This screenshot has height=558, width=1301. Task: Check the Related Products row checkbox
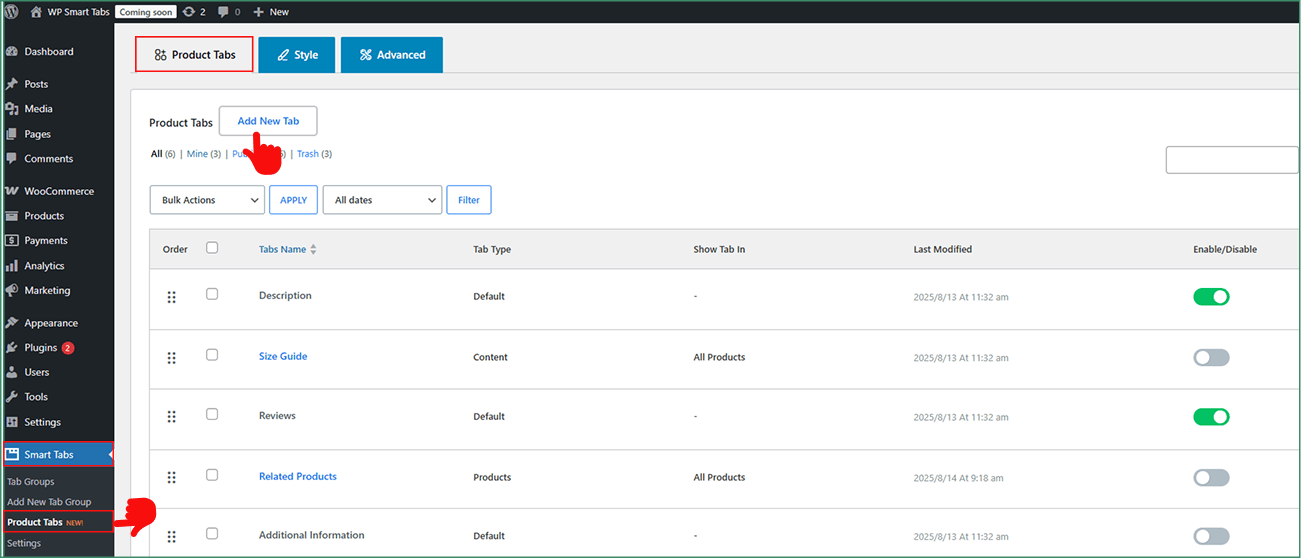[212, 475]
